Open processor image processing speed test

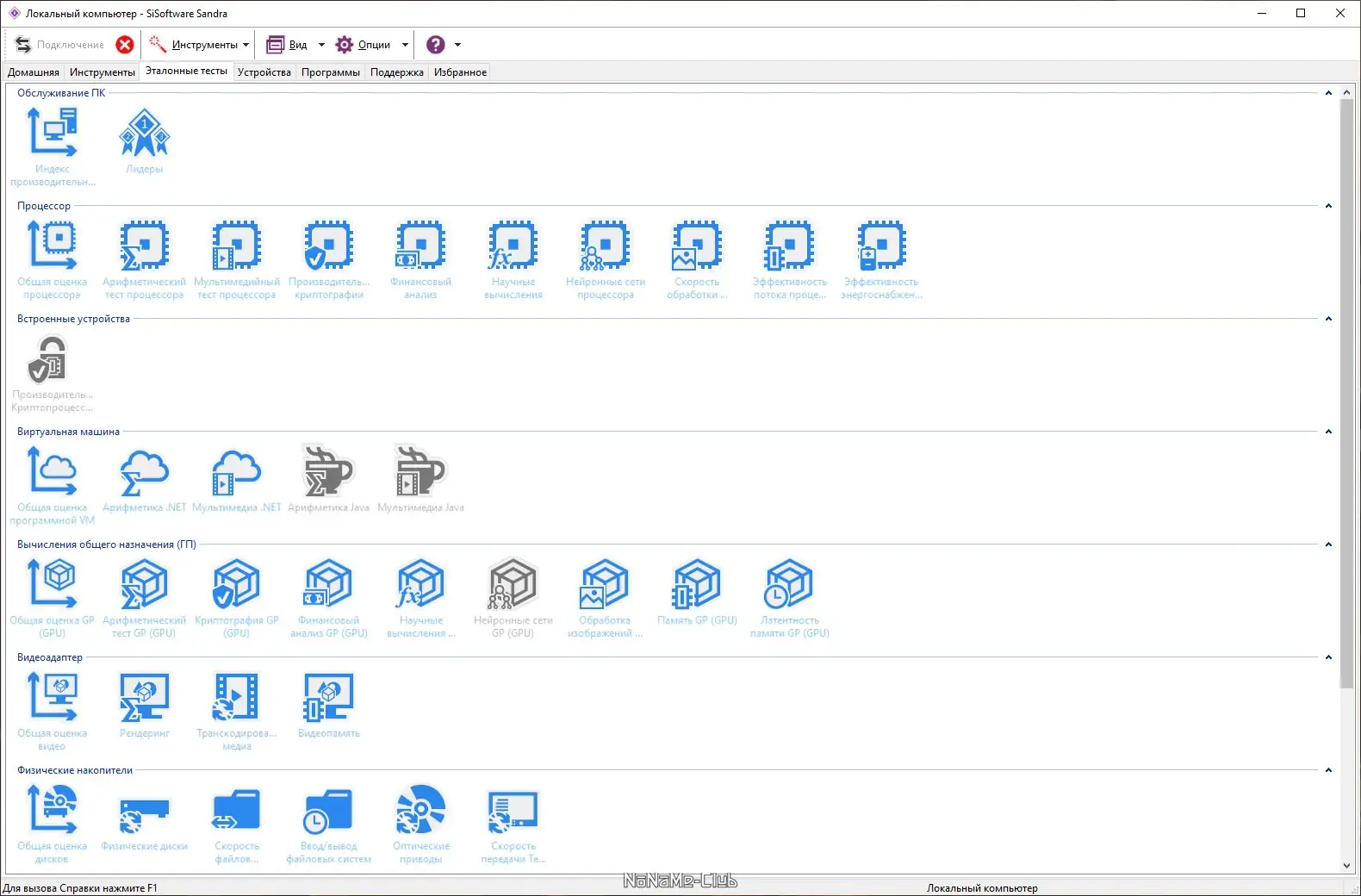(698, 259)
